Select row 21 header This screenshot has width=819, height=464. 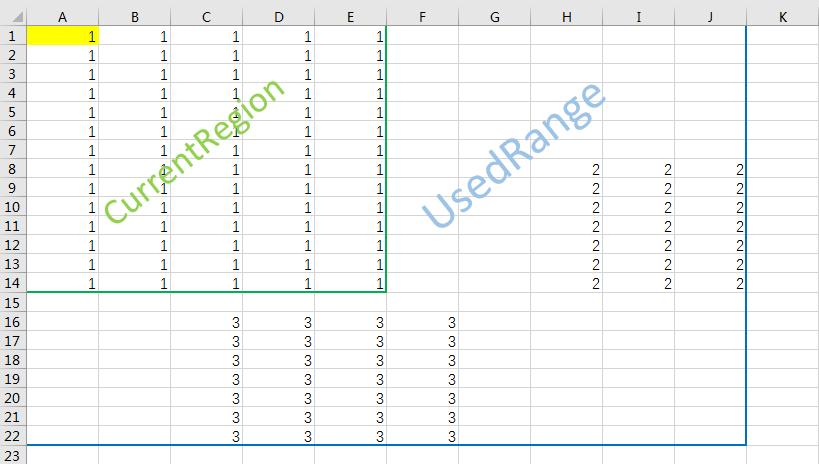tap(13, 417)
